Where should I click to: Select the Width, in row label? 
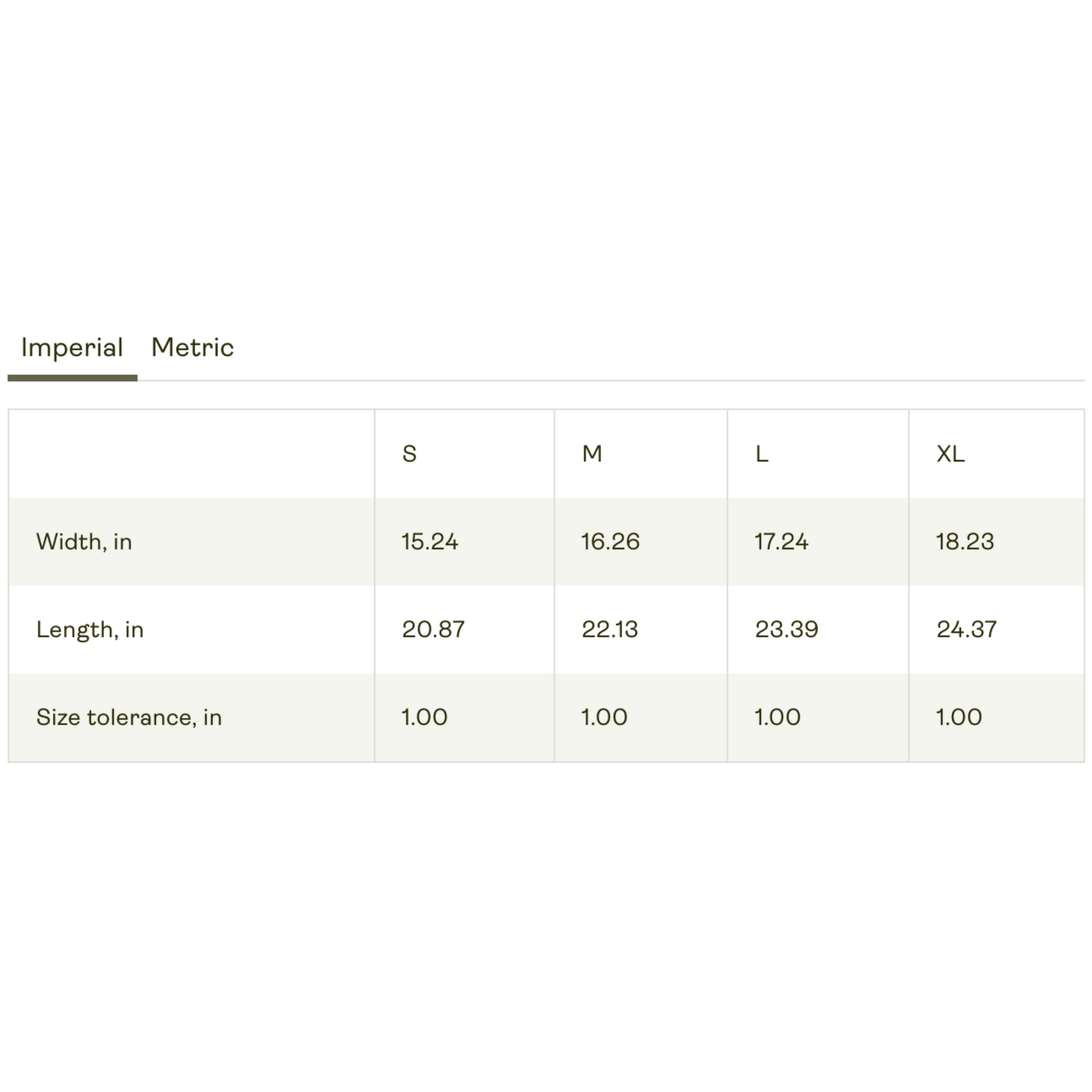tap(84, 542)
